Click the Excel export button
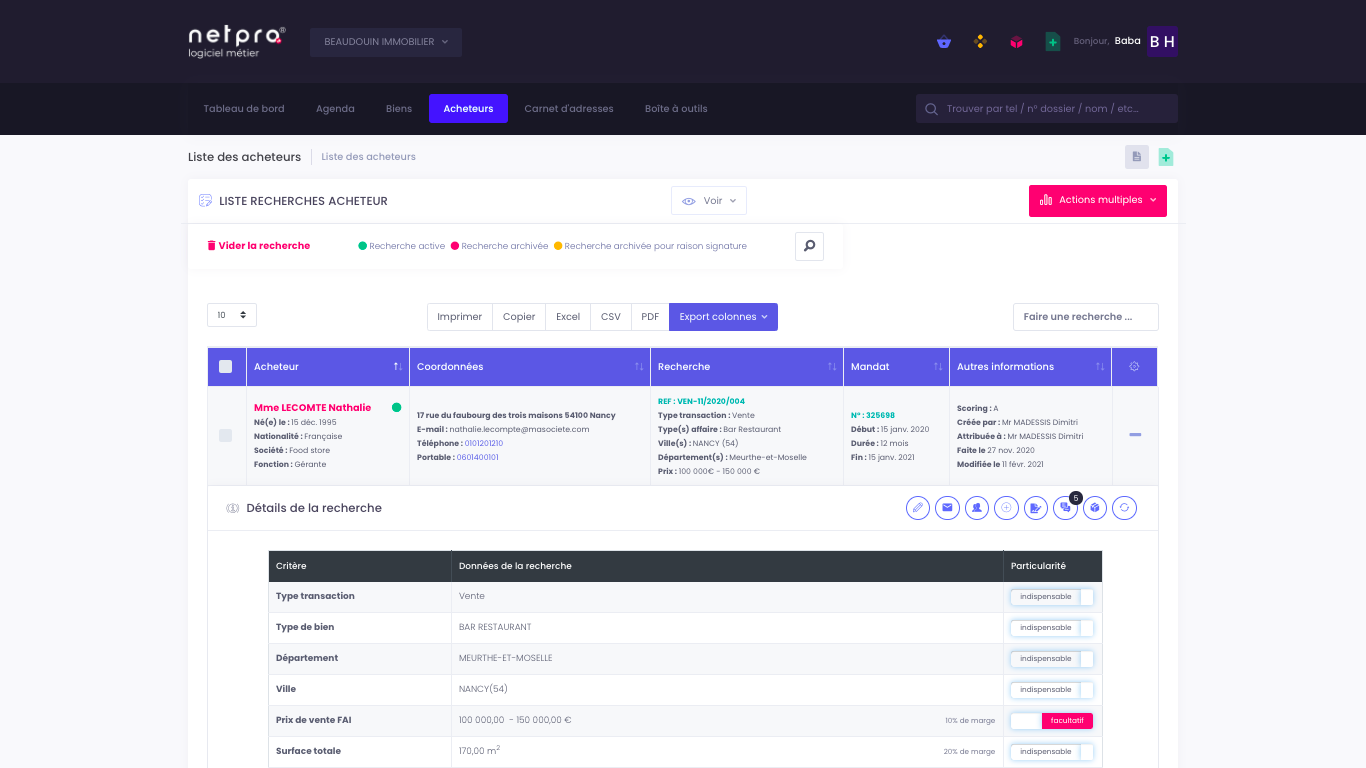The height and width of the screenshot is (768, 1366). tap(568, 317)
